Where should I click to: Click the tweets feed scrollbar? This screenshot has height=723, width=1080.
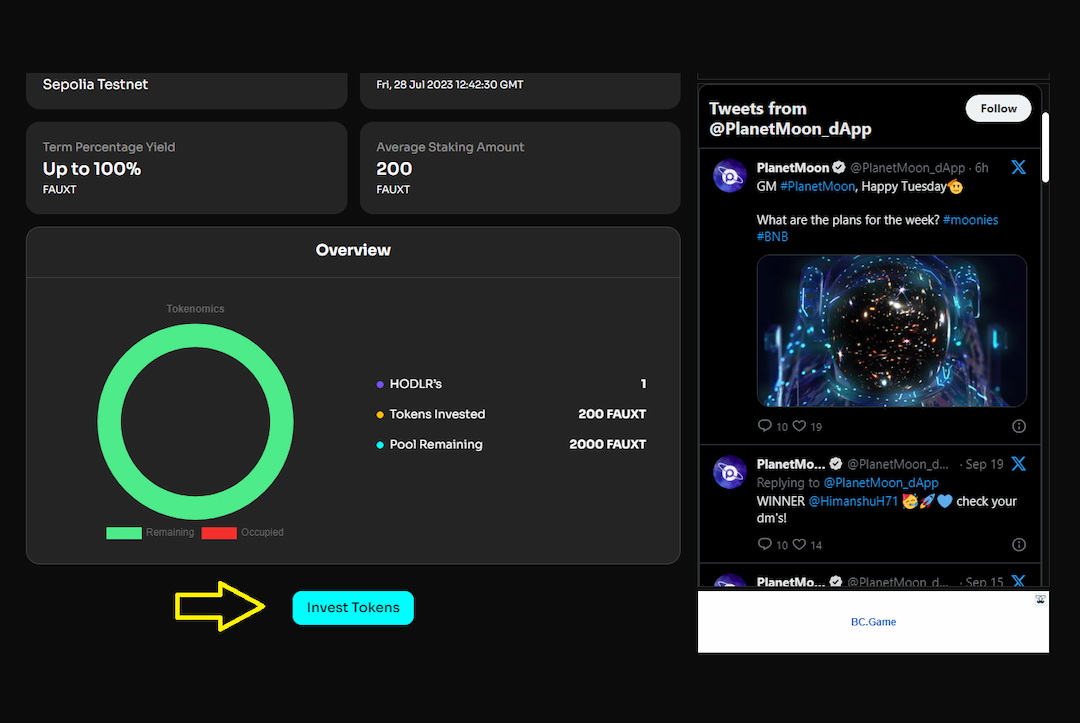(x=1045, y=148)
